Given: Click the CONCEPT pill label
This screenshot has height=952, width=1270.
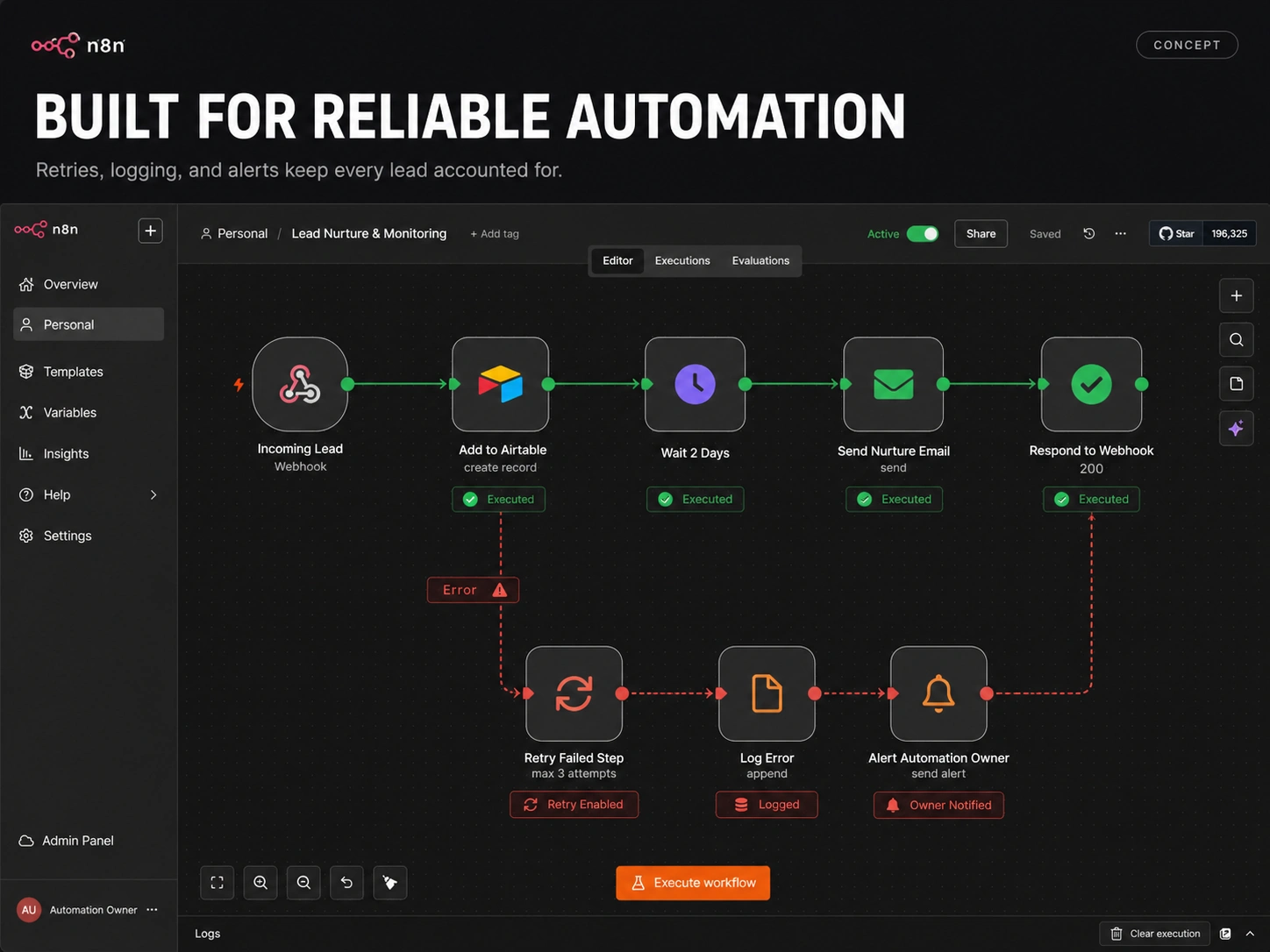Looking at the screenshot, I should (x=1187, y=45).
